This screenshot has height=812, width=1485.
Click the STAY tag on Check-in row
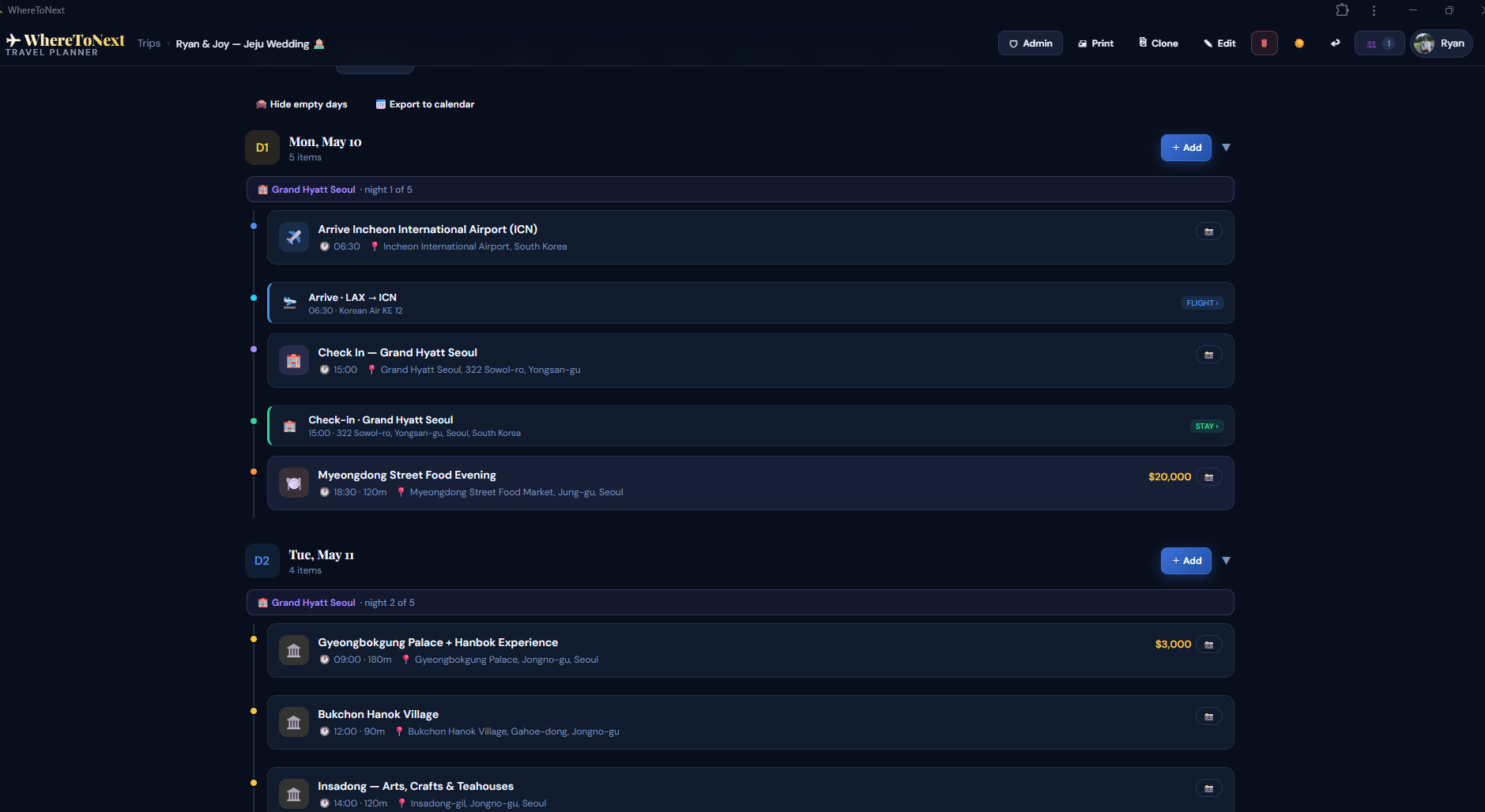[x=1206, y=427]
